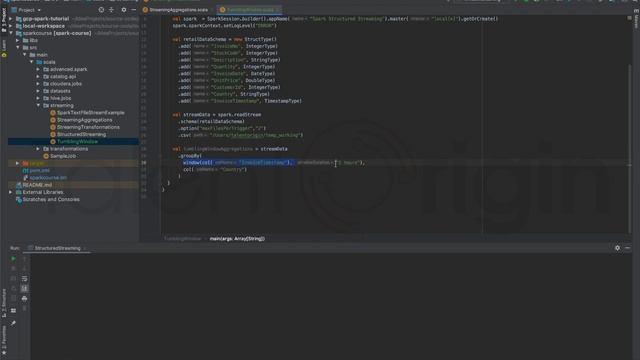Image resolution: width=640 pixels, height=360 pixels.
Task: Toggle scroll to end in Run console
Action: click(x=24, y=289)
